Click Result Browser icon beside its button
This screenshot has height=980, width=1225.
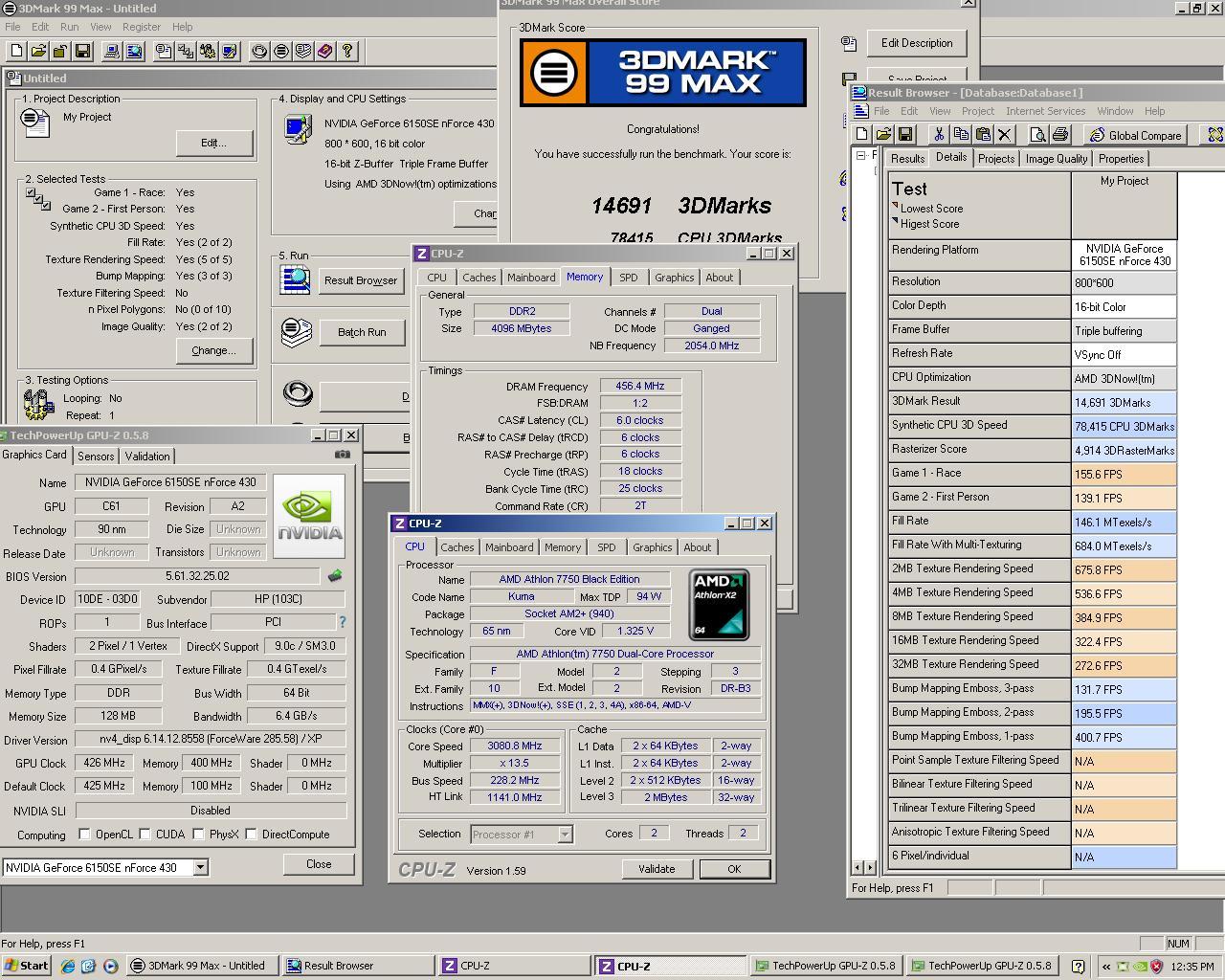click(295, 279)
